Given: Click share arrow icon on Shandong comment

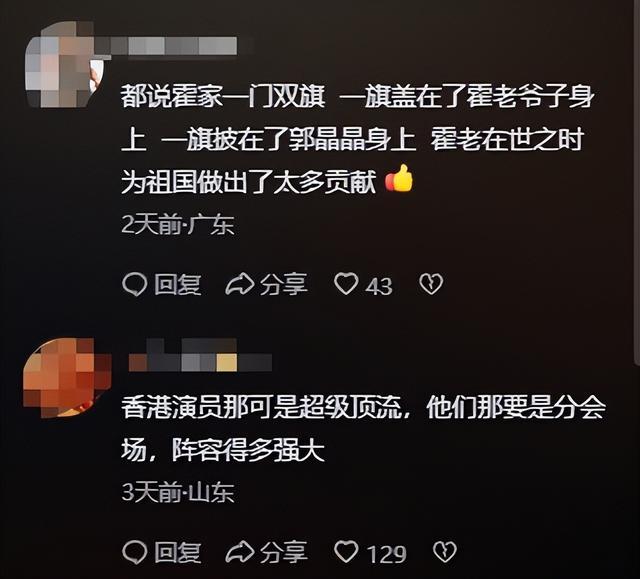Looking at the screenshot, I should 240,552.
